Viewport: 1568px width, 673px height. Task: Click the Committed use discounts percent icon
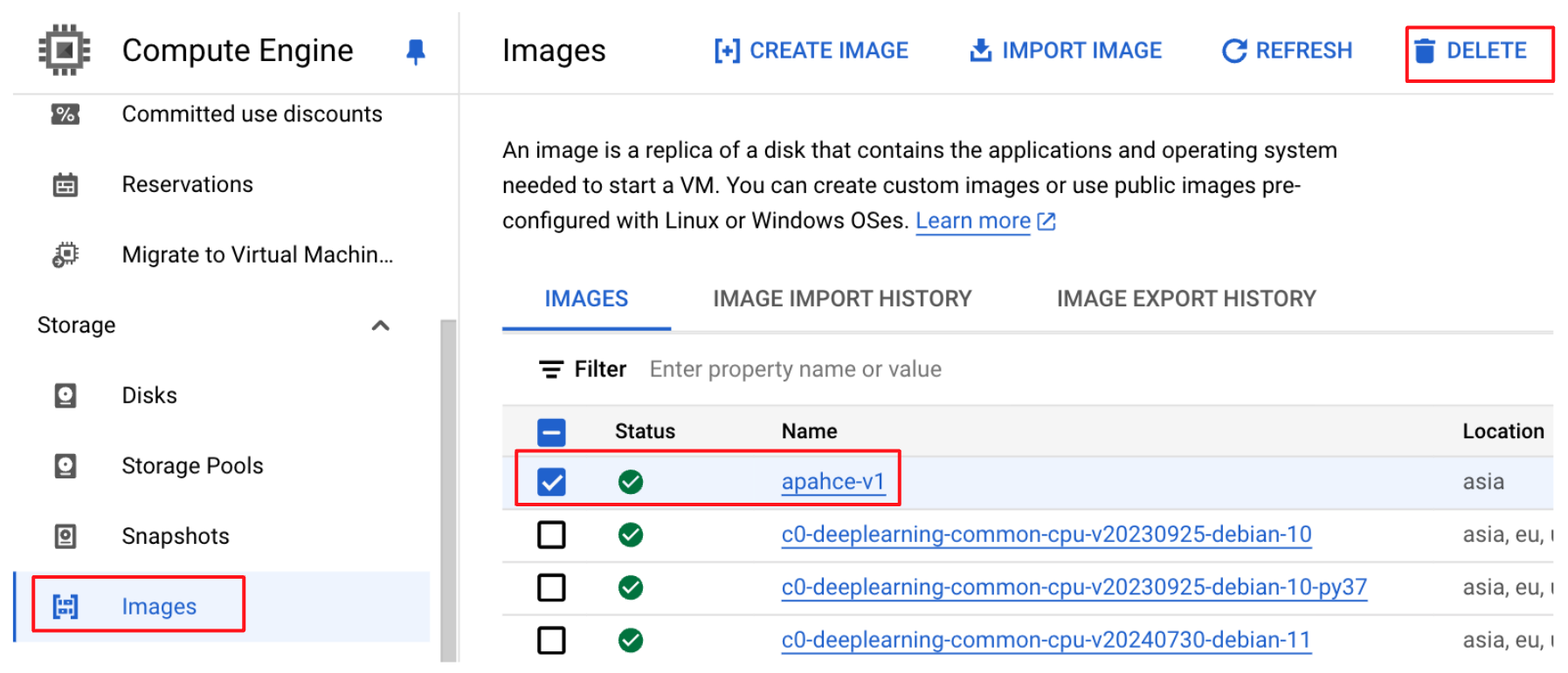click(x=66, y=114)
